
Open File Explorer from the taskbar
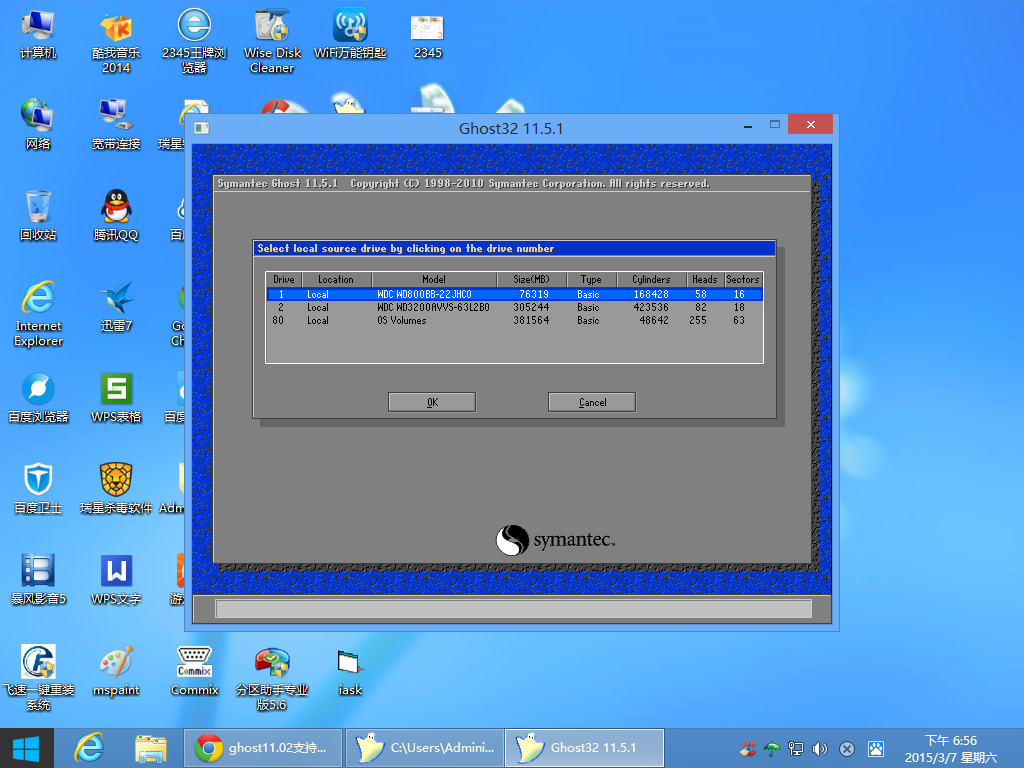coord(151,747)
